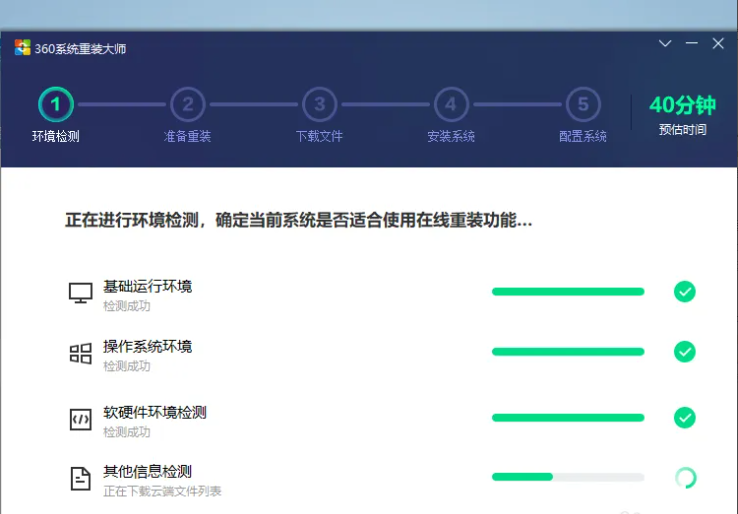Click the 操作系统环境 progress bar
This screenshot has width=738, height=514.
568,352
